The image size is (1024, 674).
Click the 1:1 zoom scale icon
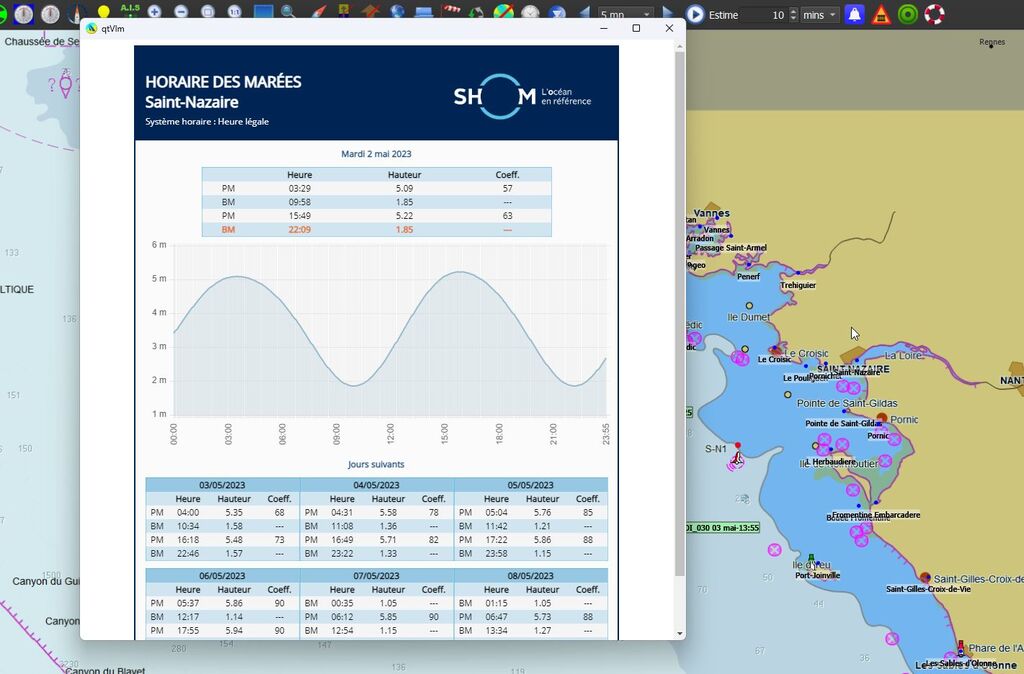234,12
